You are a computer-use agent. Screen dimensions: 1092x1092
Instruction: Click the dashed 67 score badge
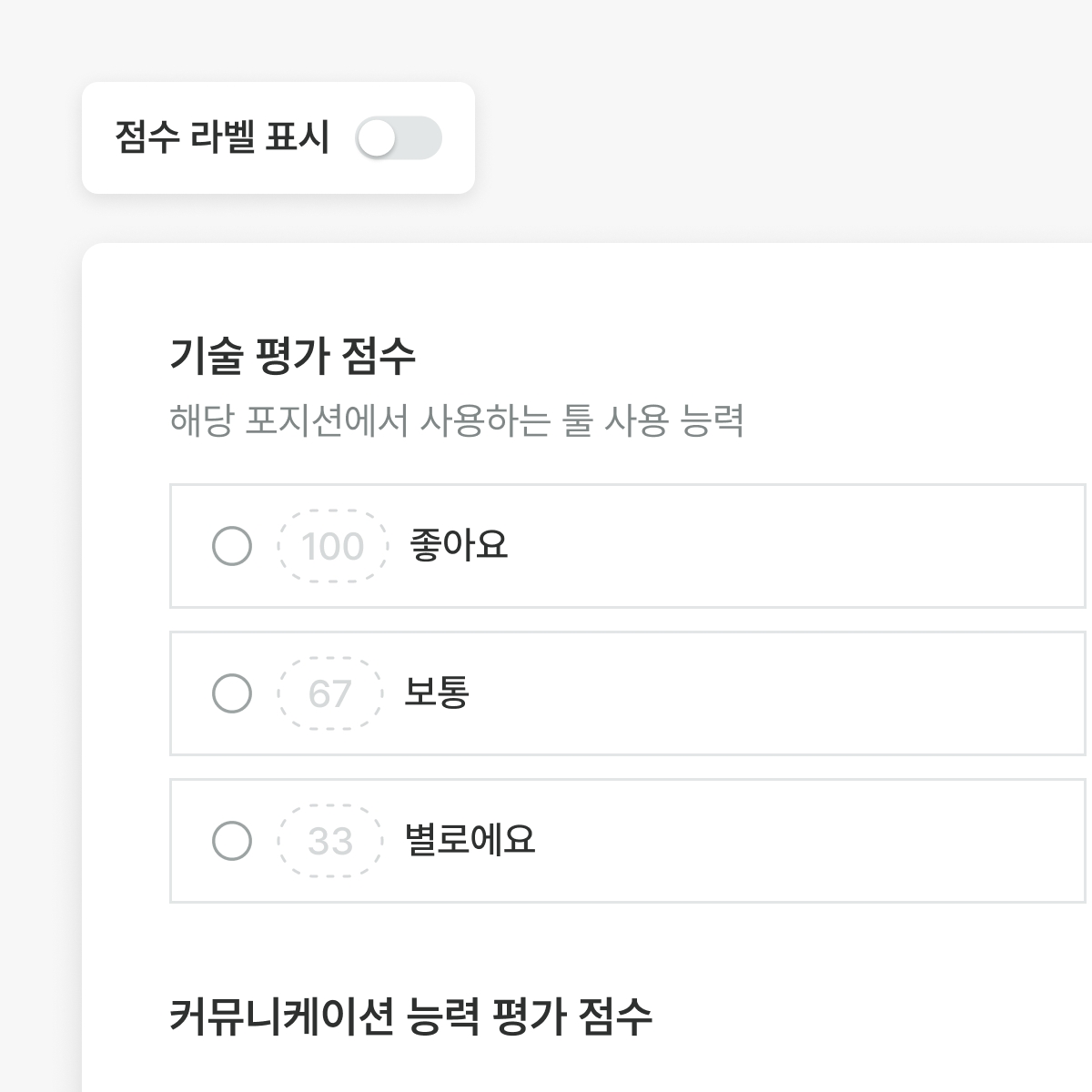coord(329,693)
